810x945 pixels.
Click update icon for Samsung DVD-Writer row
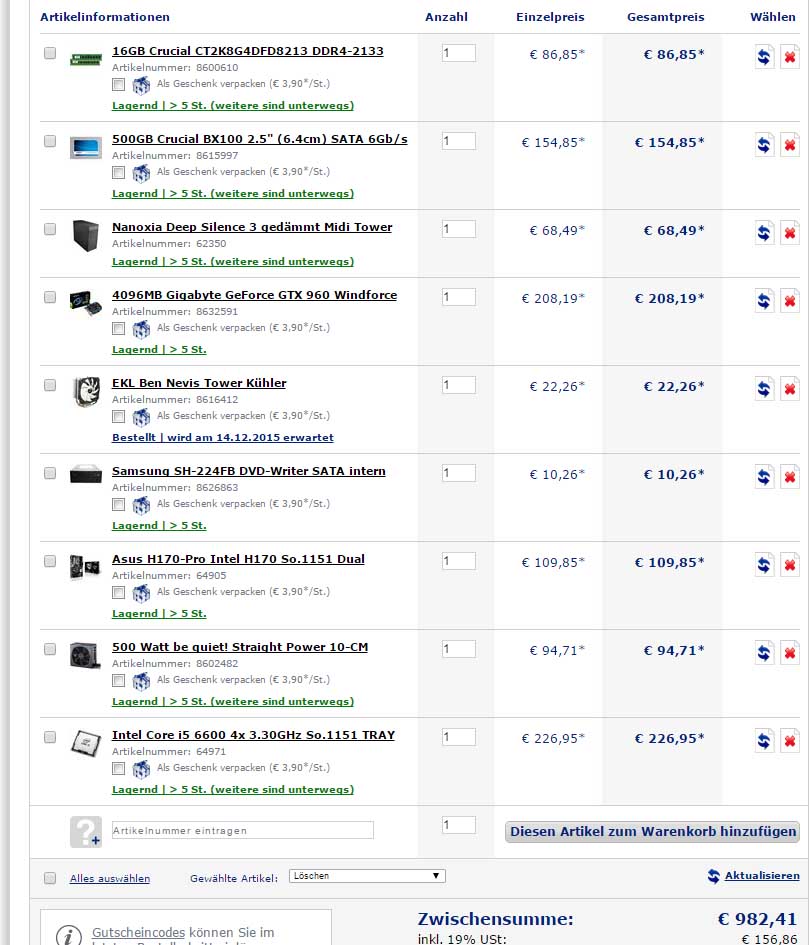pos(764,477)
